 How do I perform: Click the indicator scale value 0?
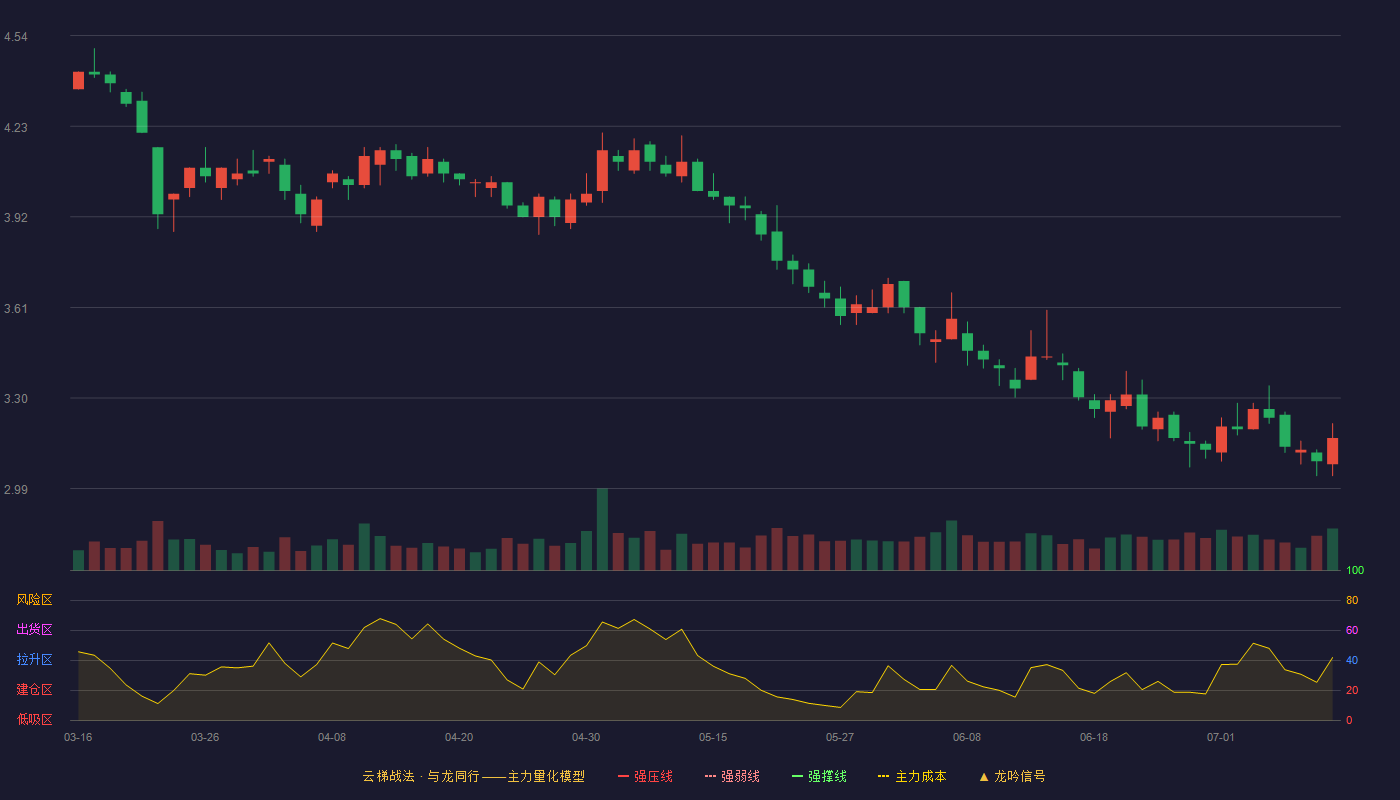click(1349, 720)
